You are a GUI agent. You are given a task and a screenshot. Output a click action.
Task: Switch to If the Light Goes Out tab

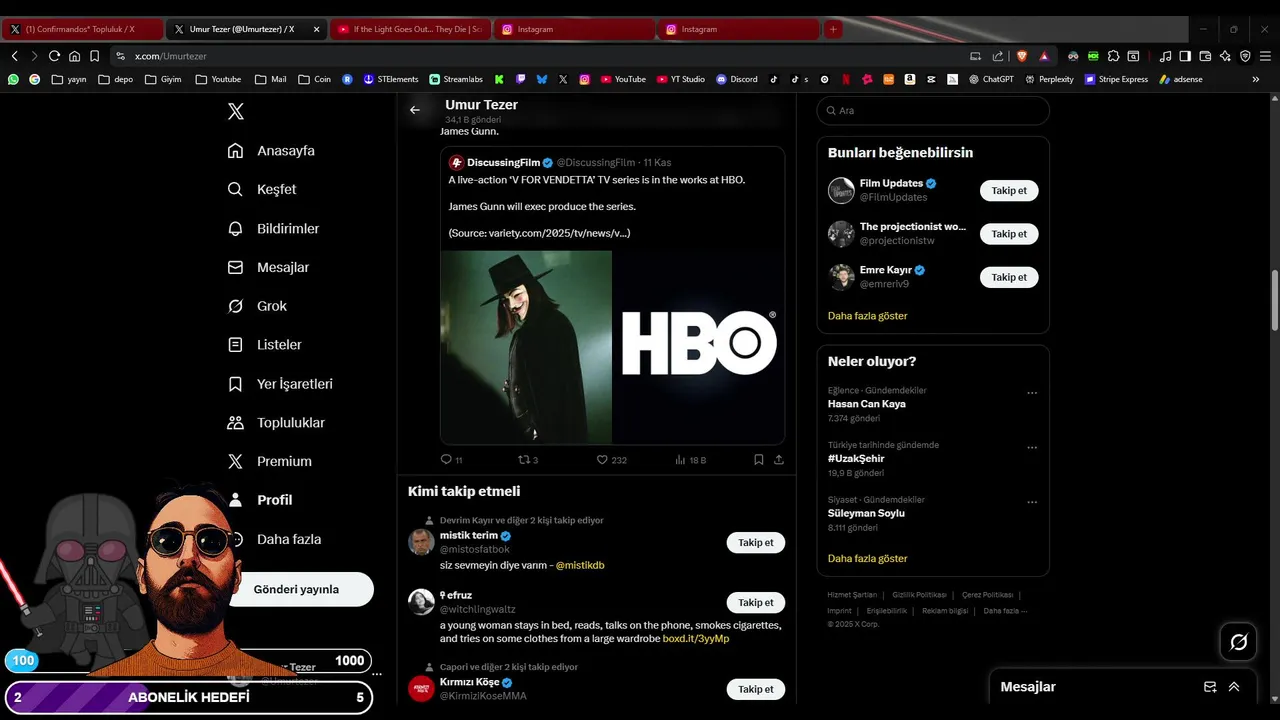pos(410,29)
